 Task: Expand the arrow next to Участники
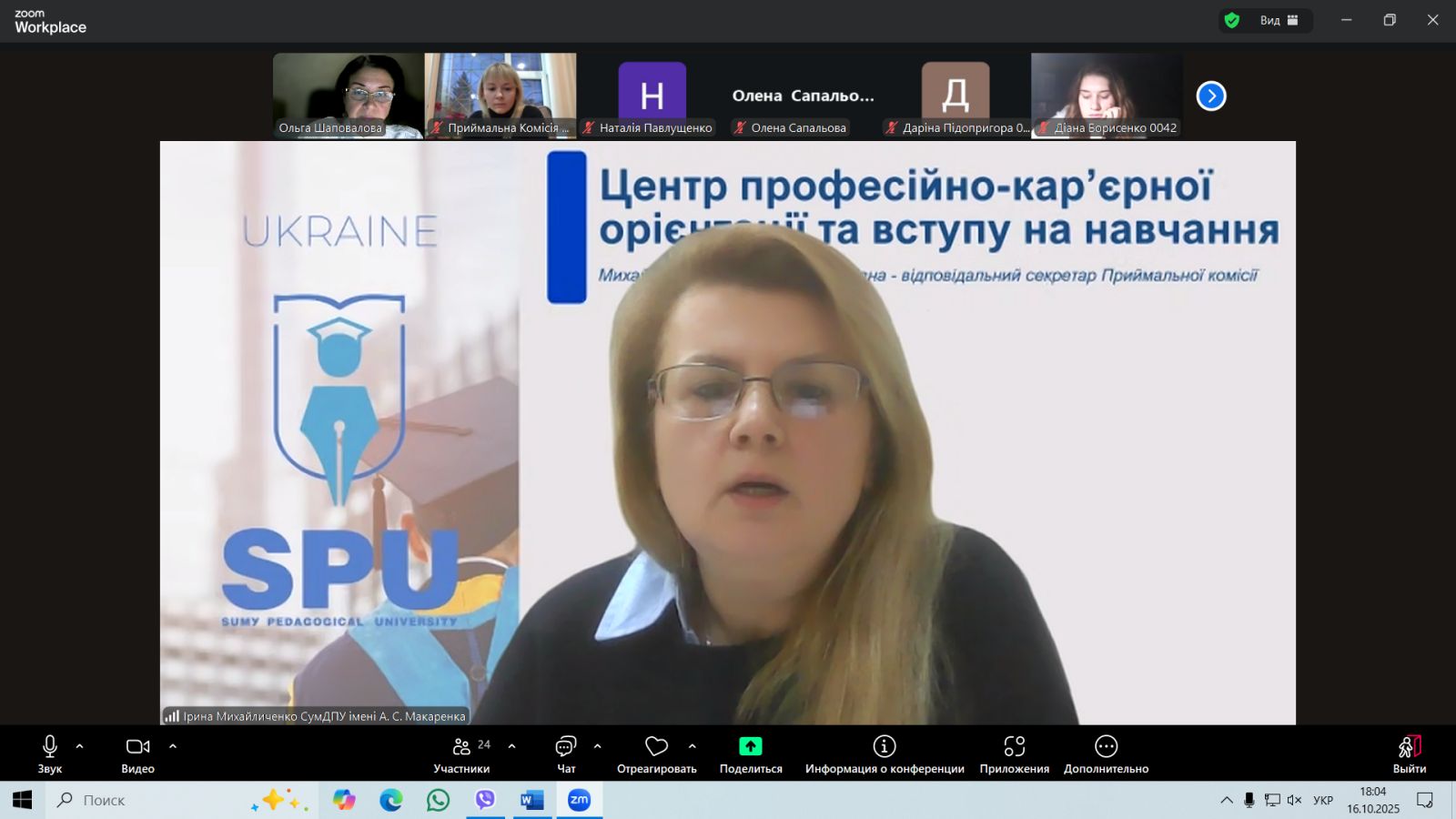tap(511, 746)
